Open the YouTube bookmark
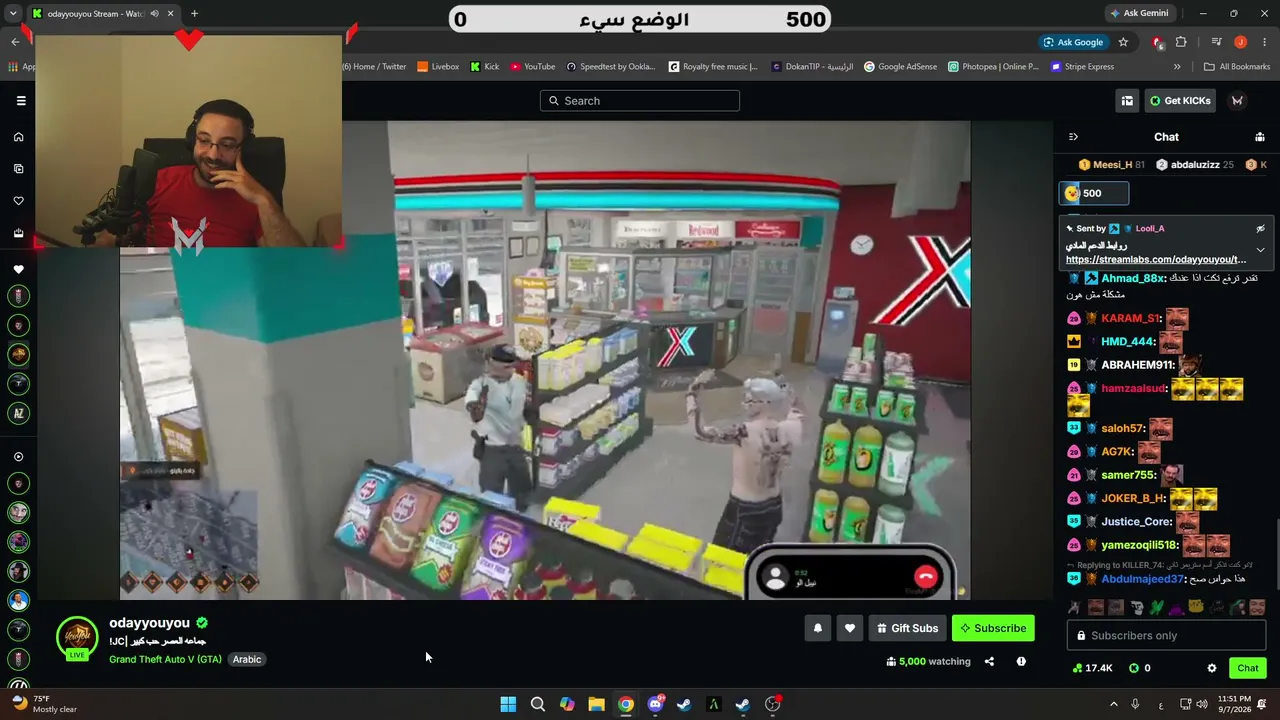Screen dimensions: 1280x720 click(532, 67)
